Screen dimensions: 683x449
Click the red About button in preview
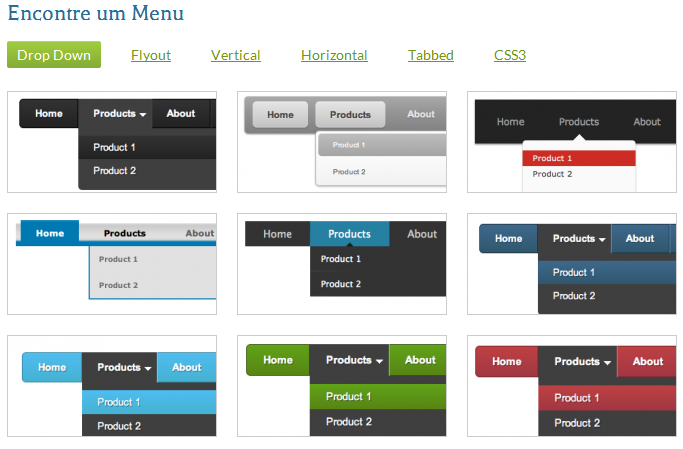pyautogui.click(x=647, y=361)
